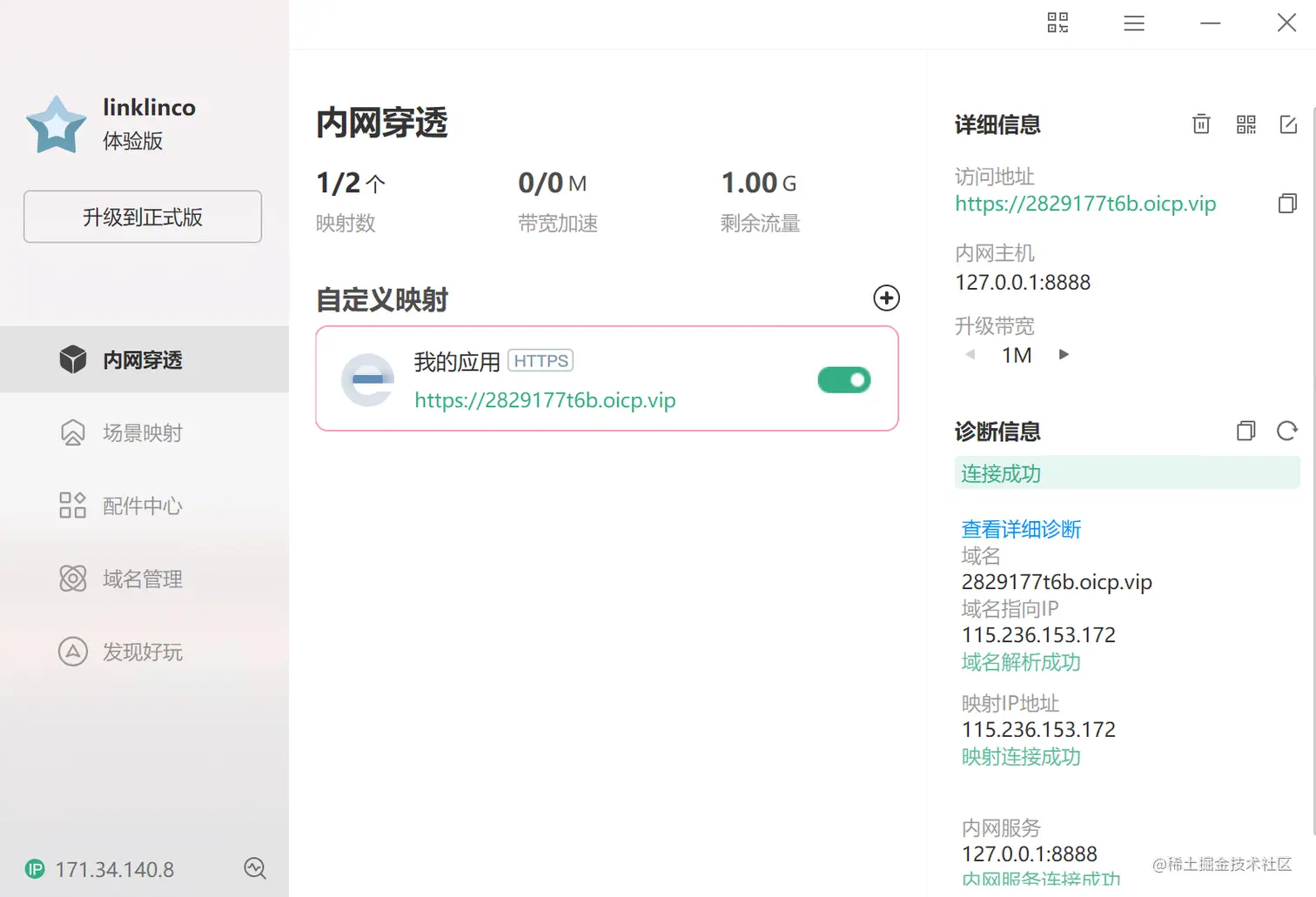The image size is (1316, 897).
Task: Click the 映射连接成功 status text
Action: click(x=1021, y=757)
